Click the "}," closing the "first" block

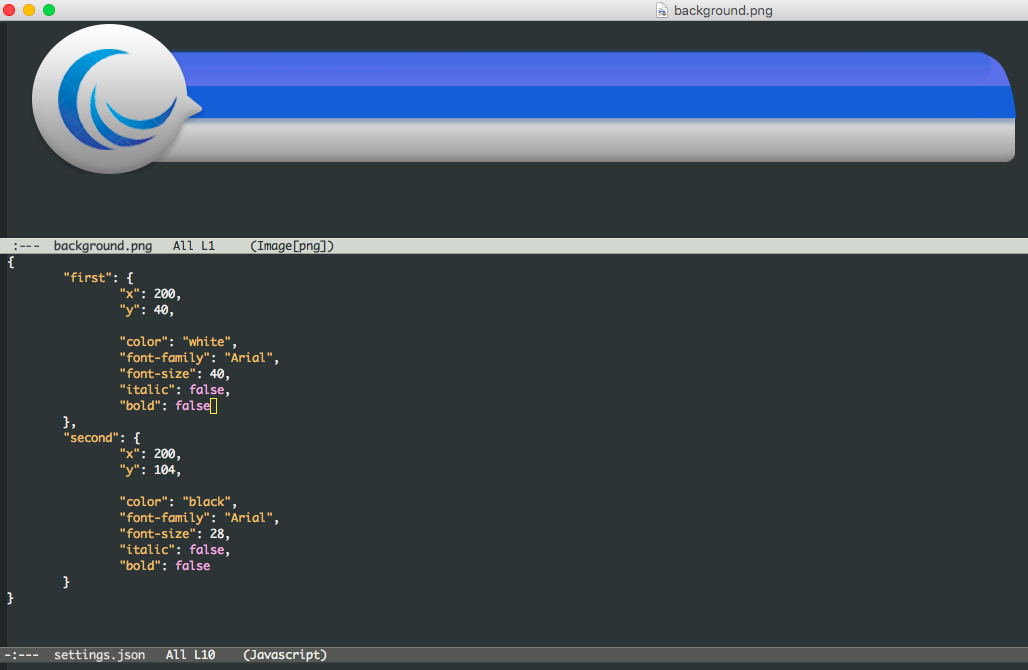69,422
